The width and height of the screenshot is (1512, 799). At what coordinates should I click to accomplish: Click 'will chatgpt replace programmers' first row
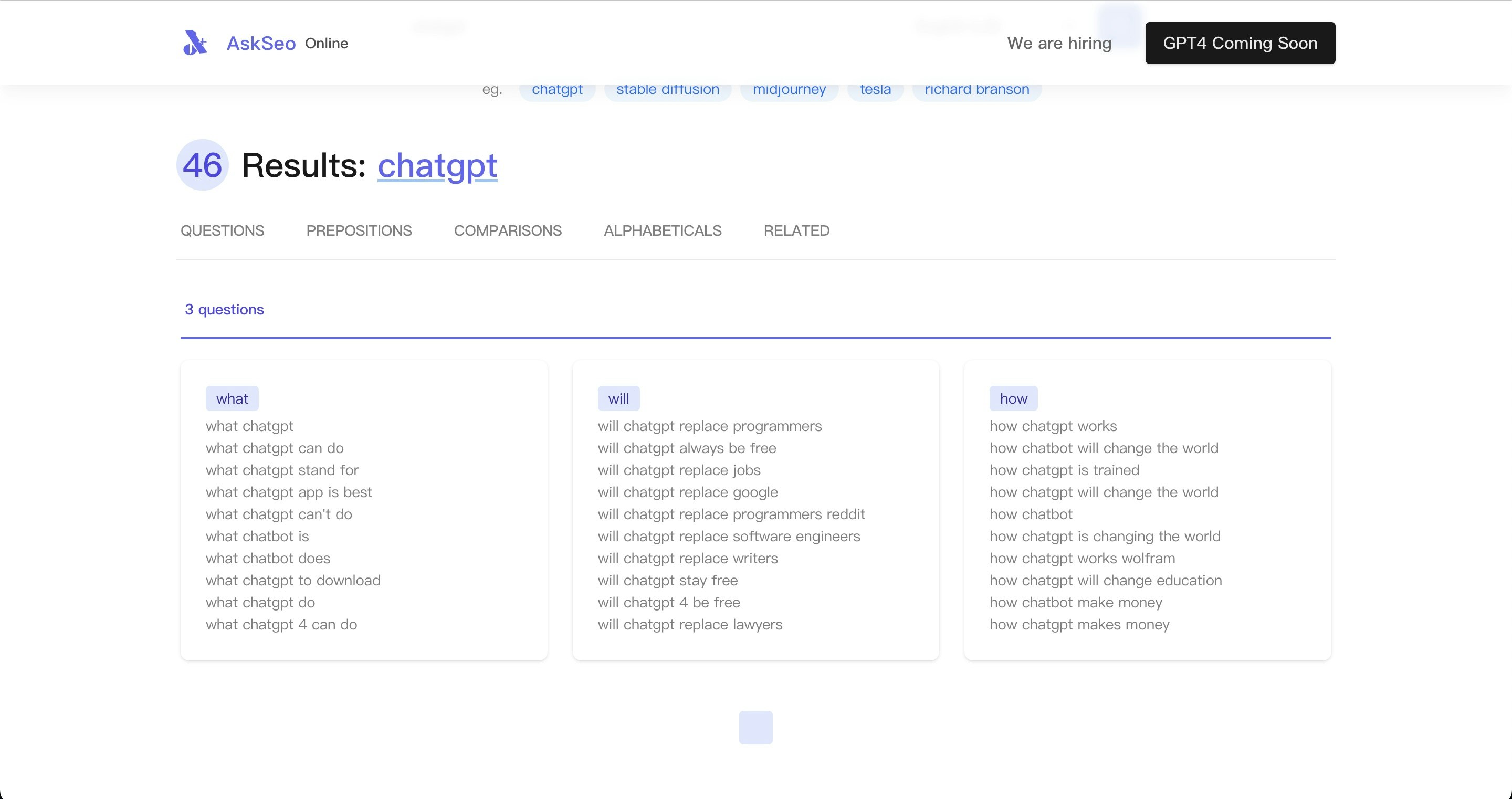[710, 426]
